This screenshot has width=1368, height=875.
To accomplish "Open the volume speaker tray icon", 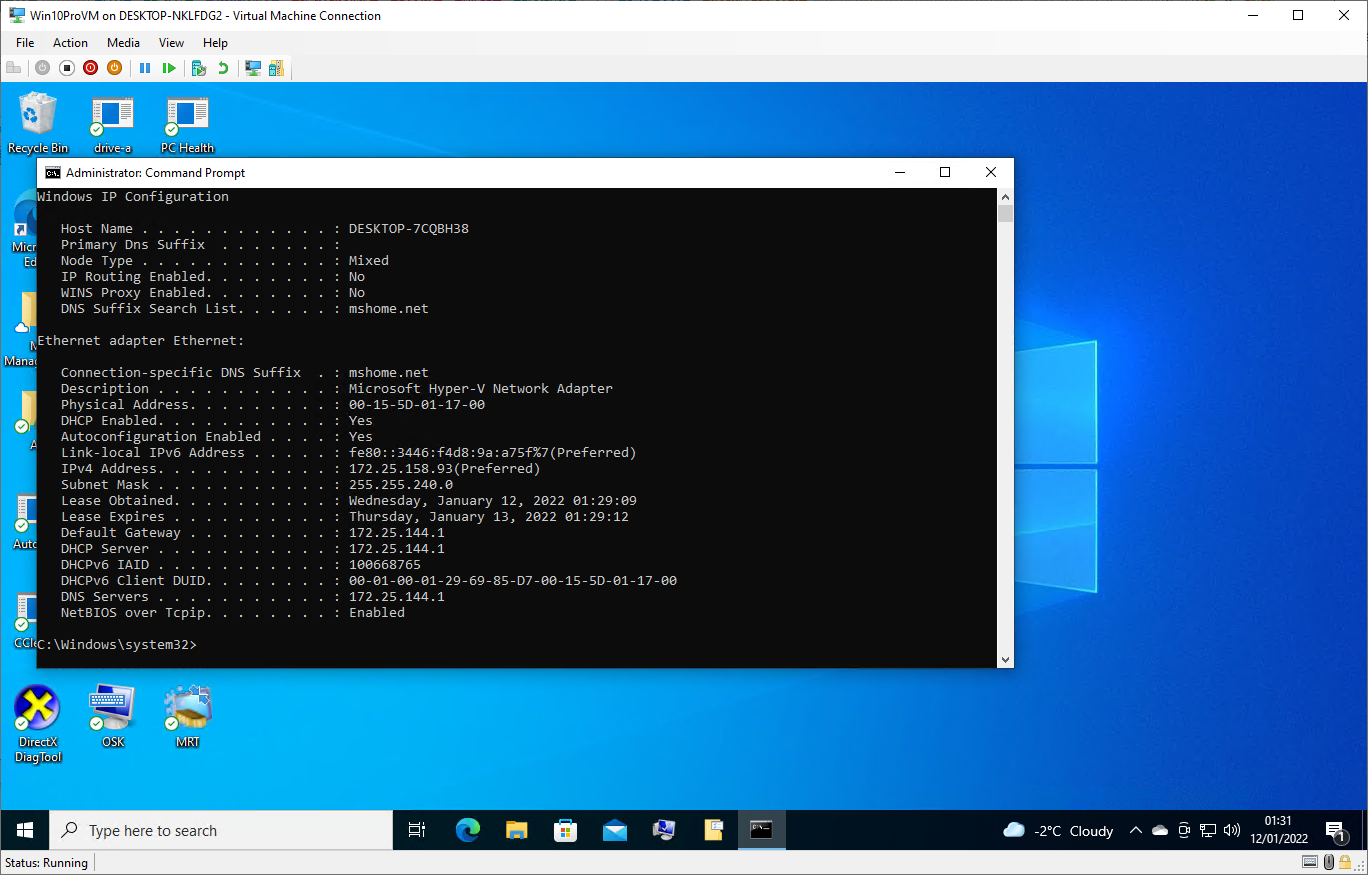I will tap(1232, 830).
